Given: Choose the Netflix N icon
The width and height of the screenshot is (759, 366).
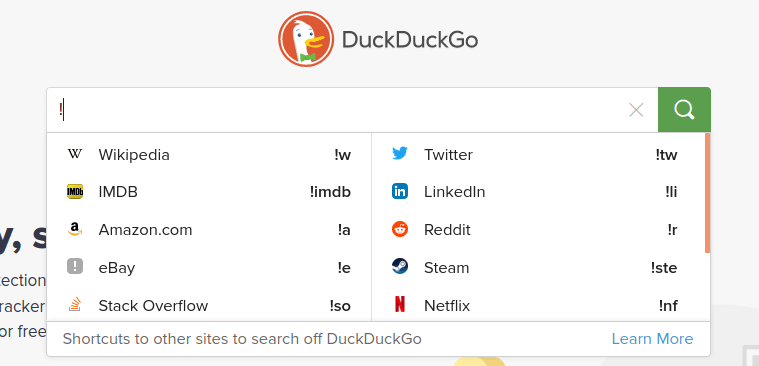Looking at the screenshot, I should pyautogui.click(x=400, y=305).
